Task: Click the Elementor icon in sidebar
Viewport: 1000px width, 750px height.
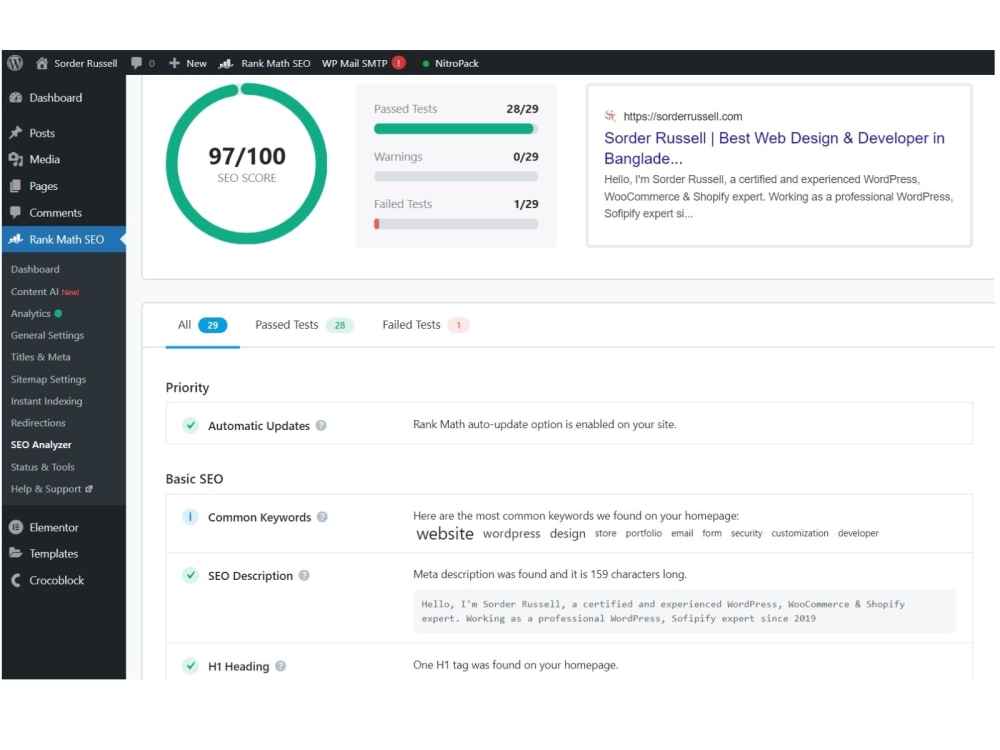Action: coord(16,527)
